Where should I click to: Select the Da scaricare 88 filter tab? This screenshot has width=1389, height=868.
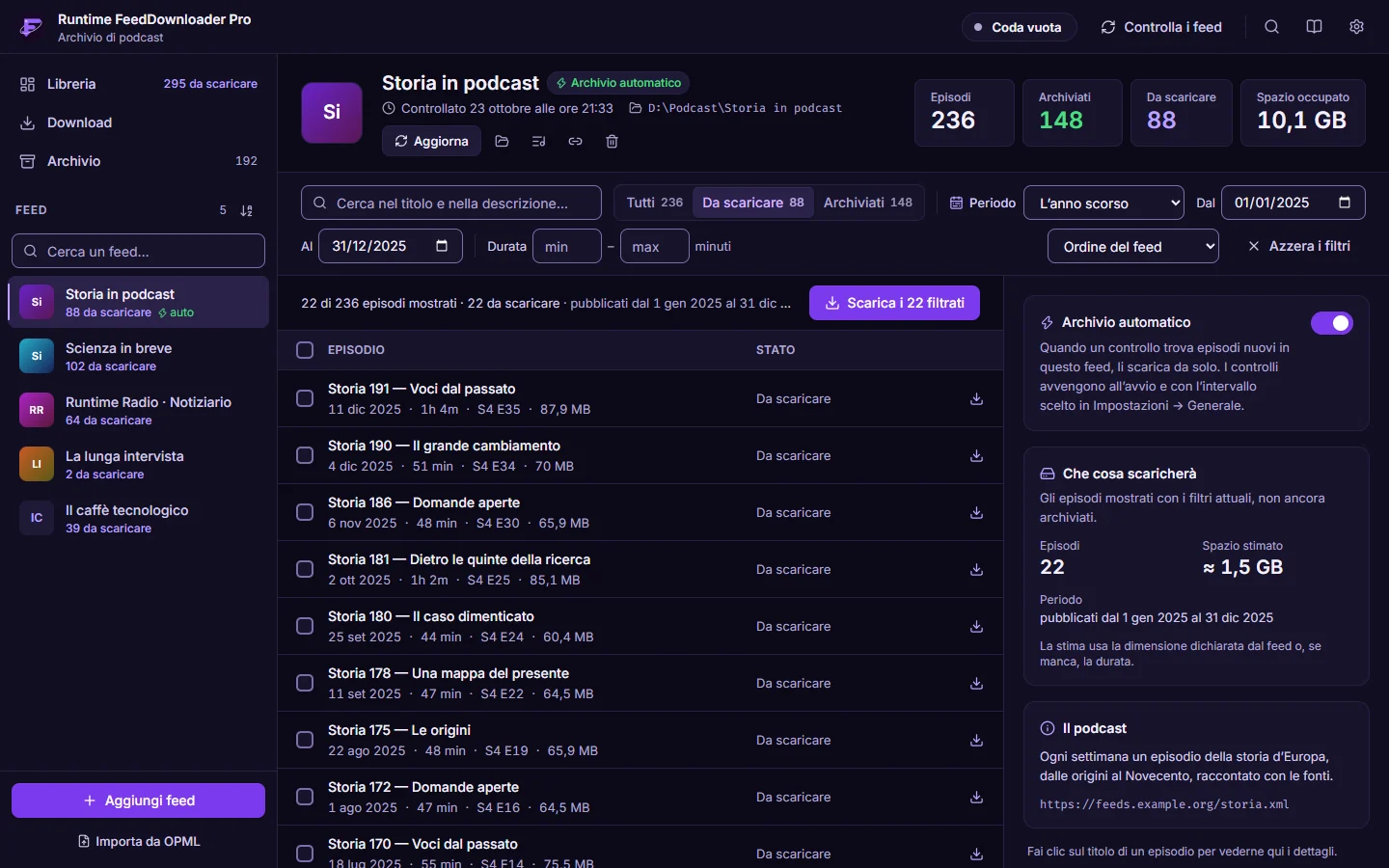[753, 203]
